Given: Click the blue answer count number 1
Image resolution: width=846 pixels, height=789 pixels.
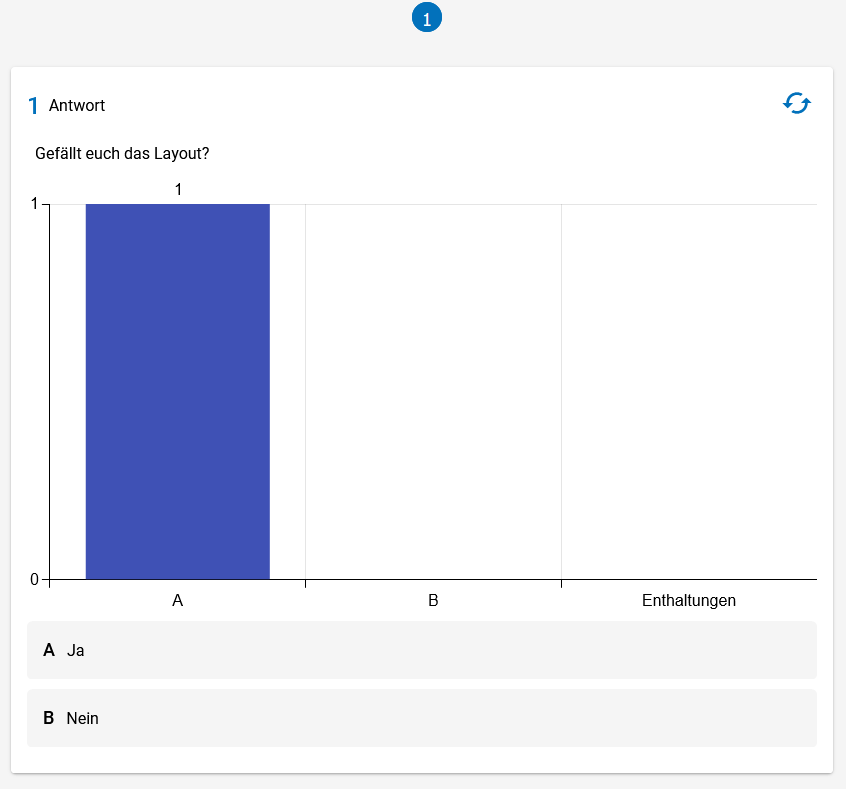Looking at the screenshot, I should pos(33,105).
